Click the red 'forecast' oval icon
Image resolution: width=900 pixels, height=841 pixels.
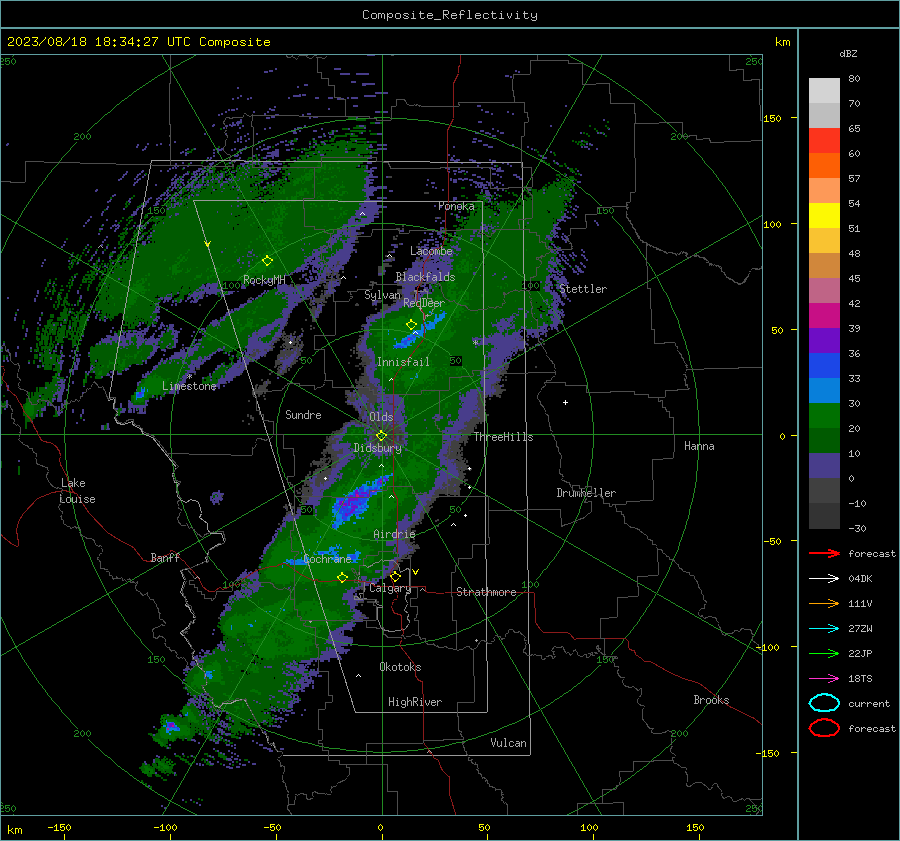click(824, 728)
